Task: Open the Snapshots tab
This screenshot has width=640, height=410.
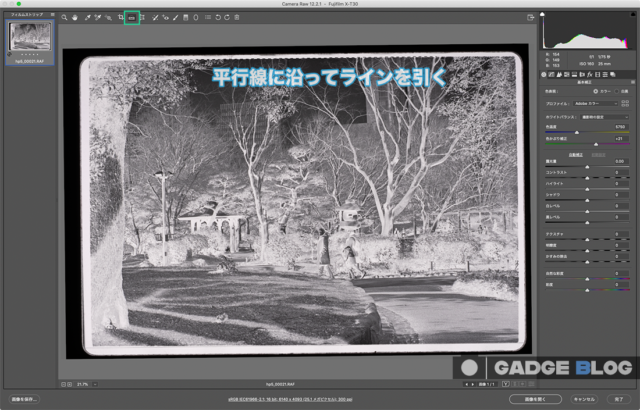Action: 613,74
